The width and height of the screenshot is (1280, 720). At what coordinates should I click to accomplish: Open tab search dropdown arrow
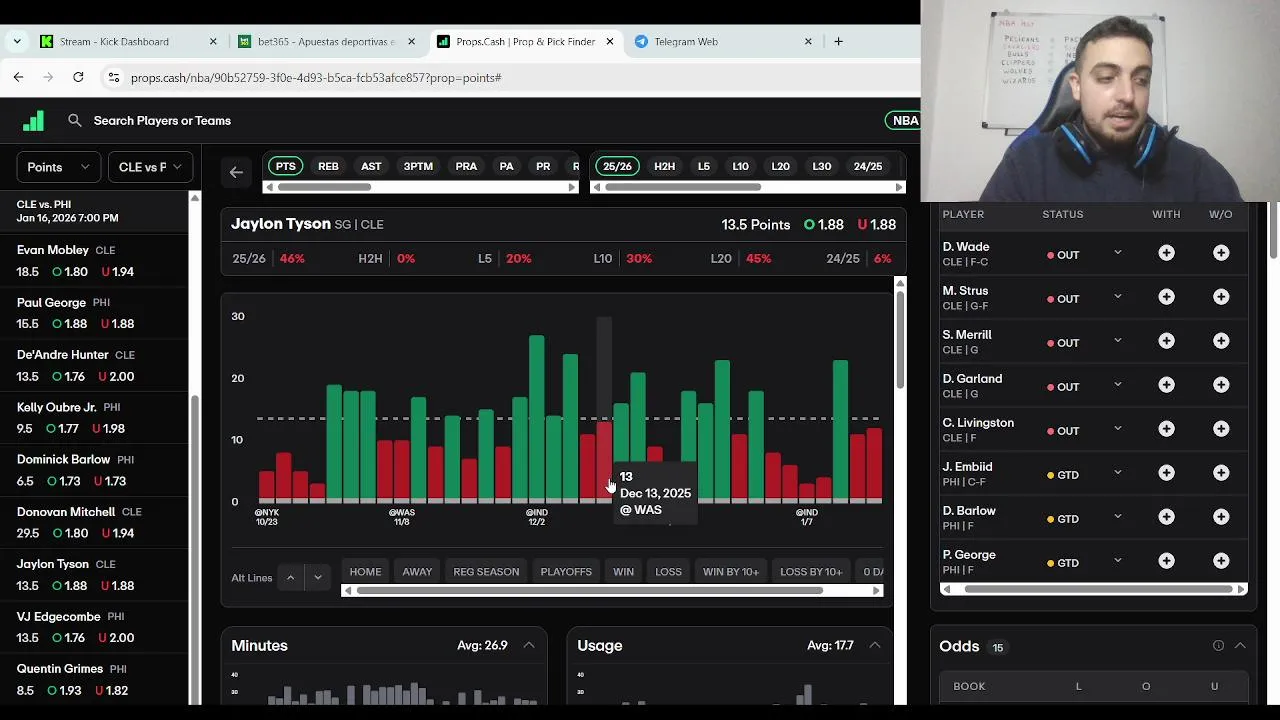click(17, 41)
